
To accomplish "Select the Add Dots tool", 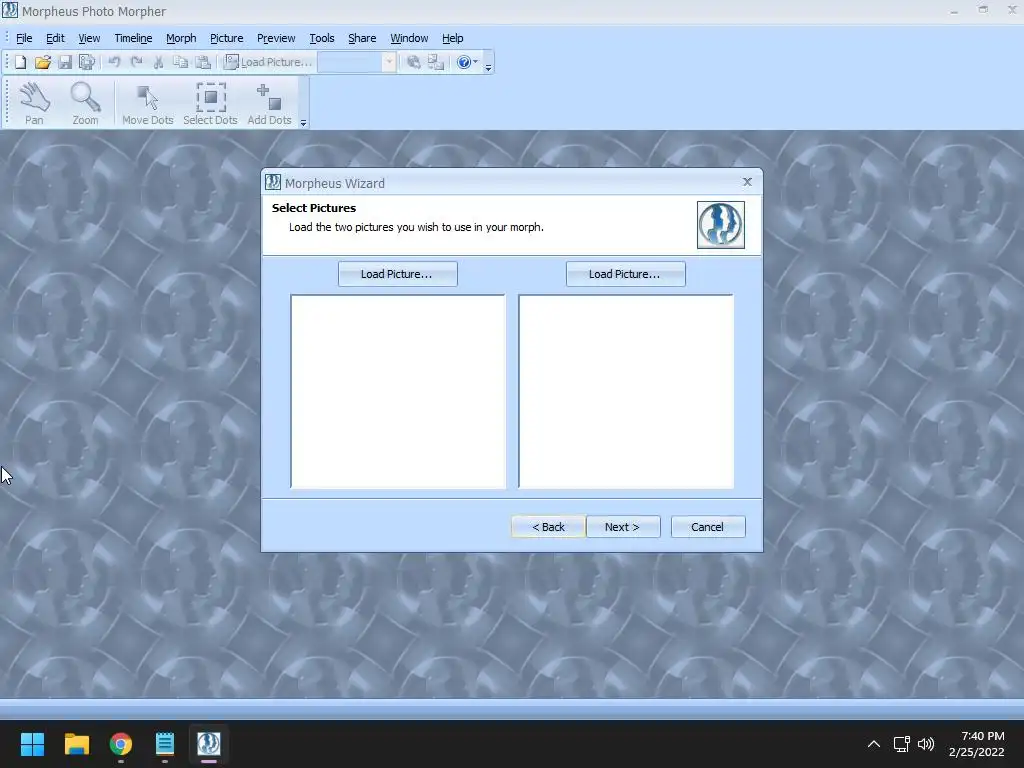I will [x=269, y=103].
